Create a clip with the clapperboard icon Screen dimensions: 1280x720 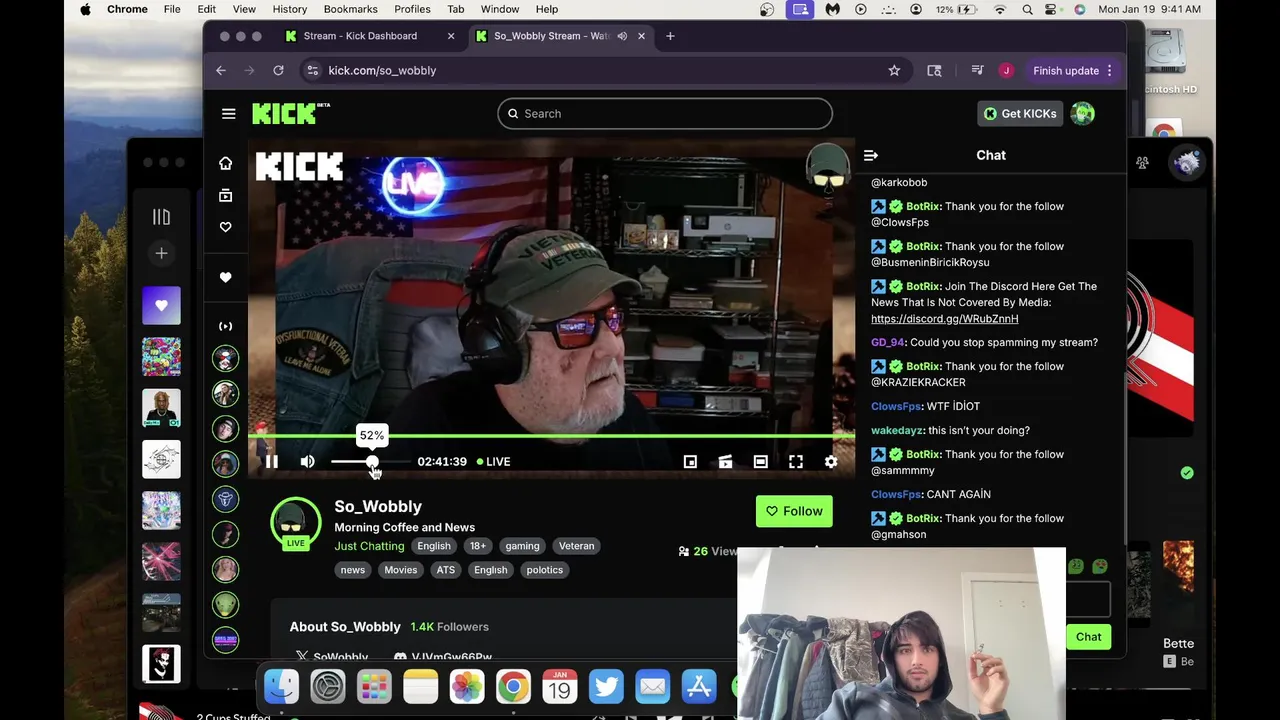tap(725, 461)
